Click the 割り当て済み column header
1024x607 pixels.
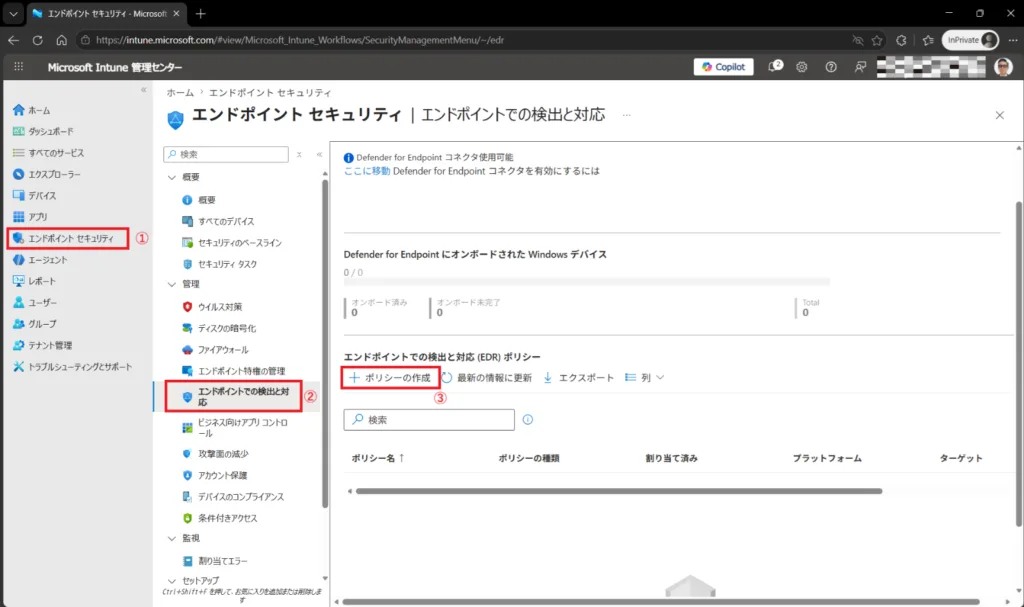click(671, 458)
